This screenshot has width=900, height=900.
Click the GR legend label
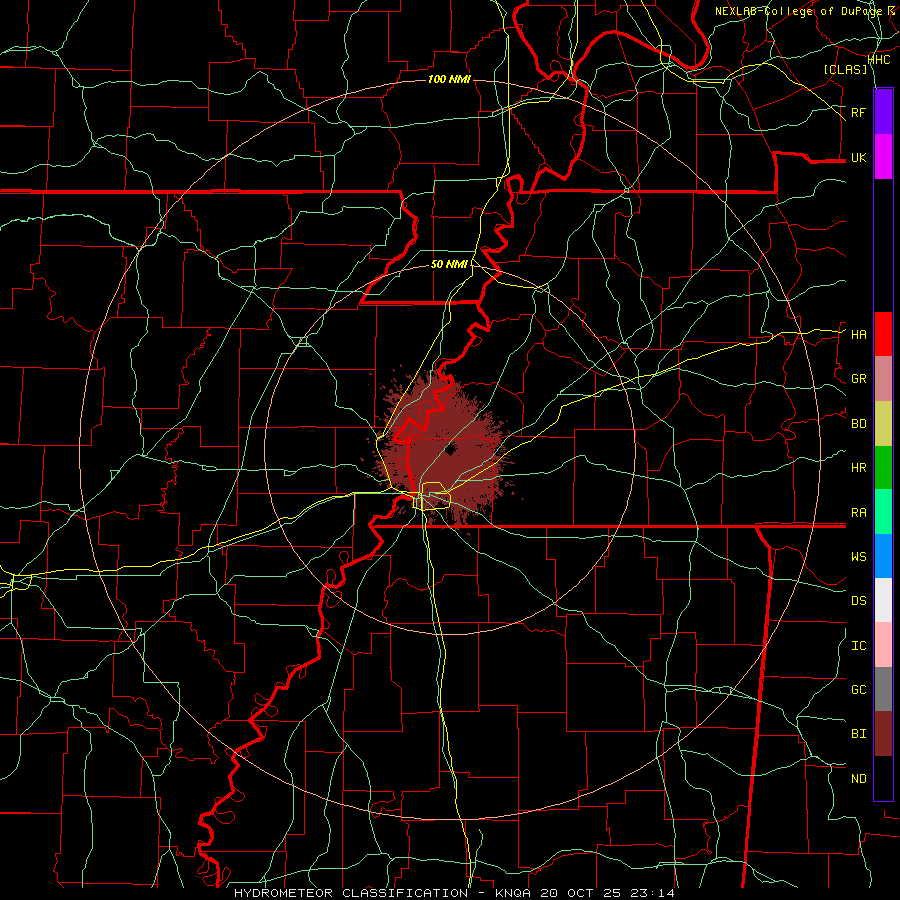(858, 379)
